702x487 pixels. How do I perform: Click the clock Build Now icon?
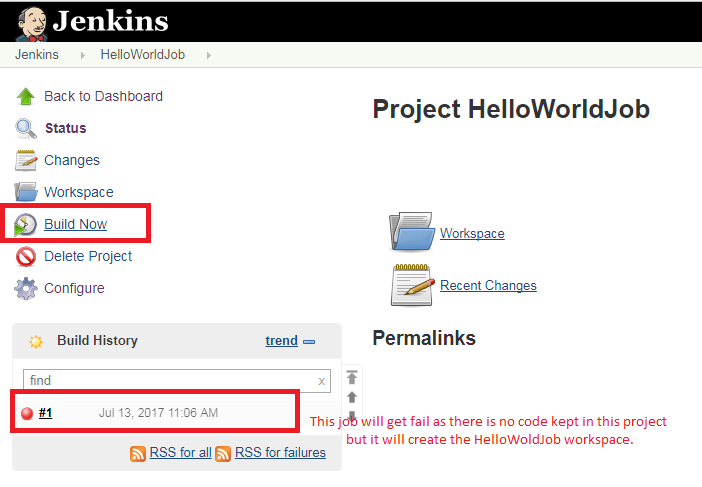pos(25,224)
